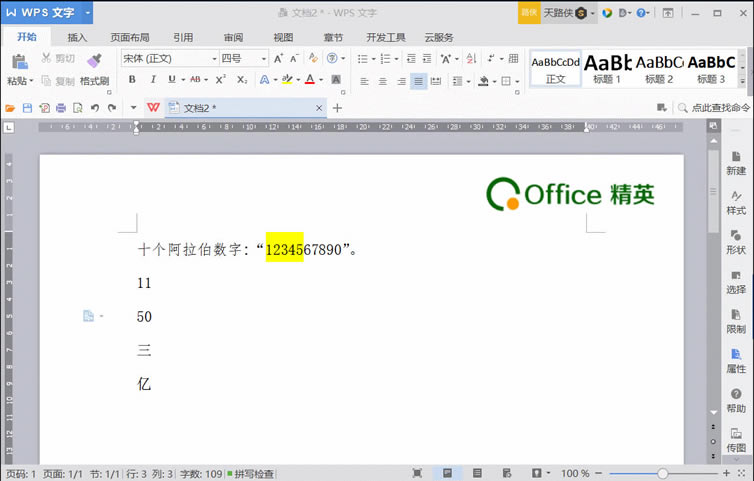
Task: Toggle Subscript X₂ formatting
Action: tap(242, 79)
